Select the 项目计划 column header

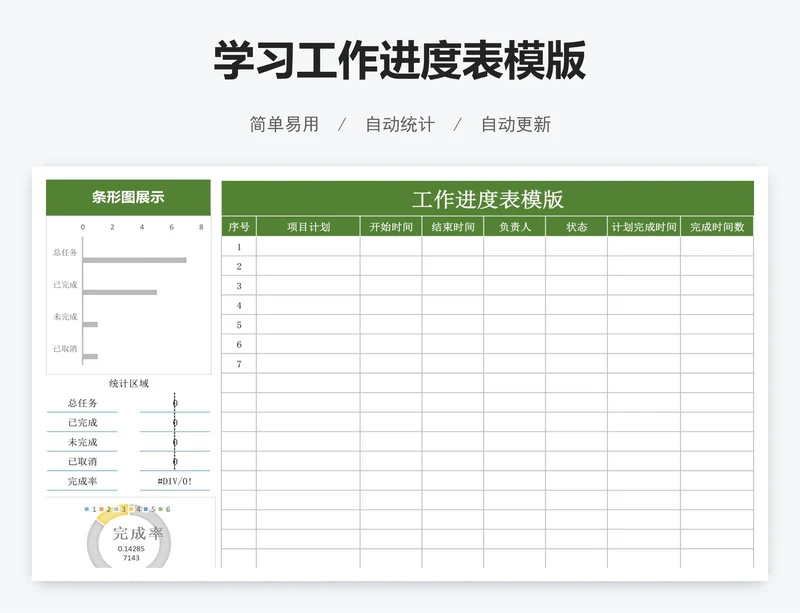click(308, 227)
